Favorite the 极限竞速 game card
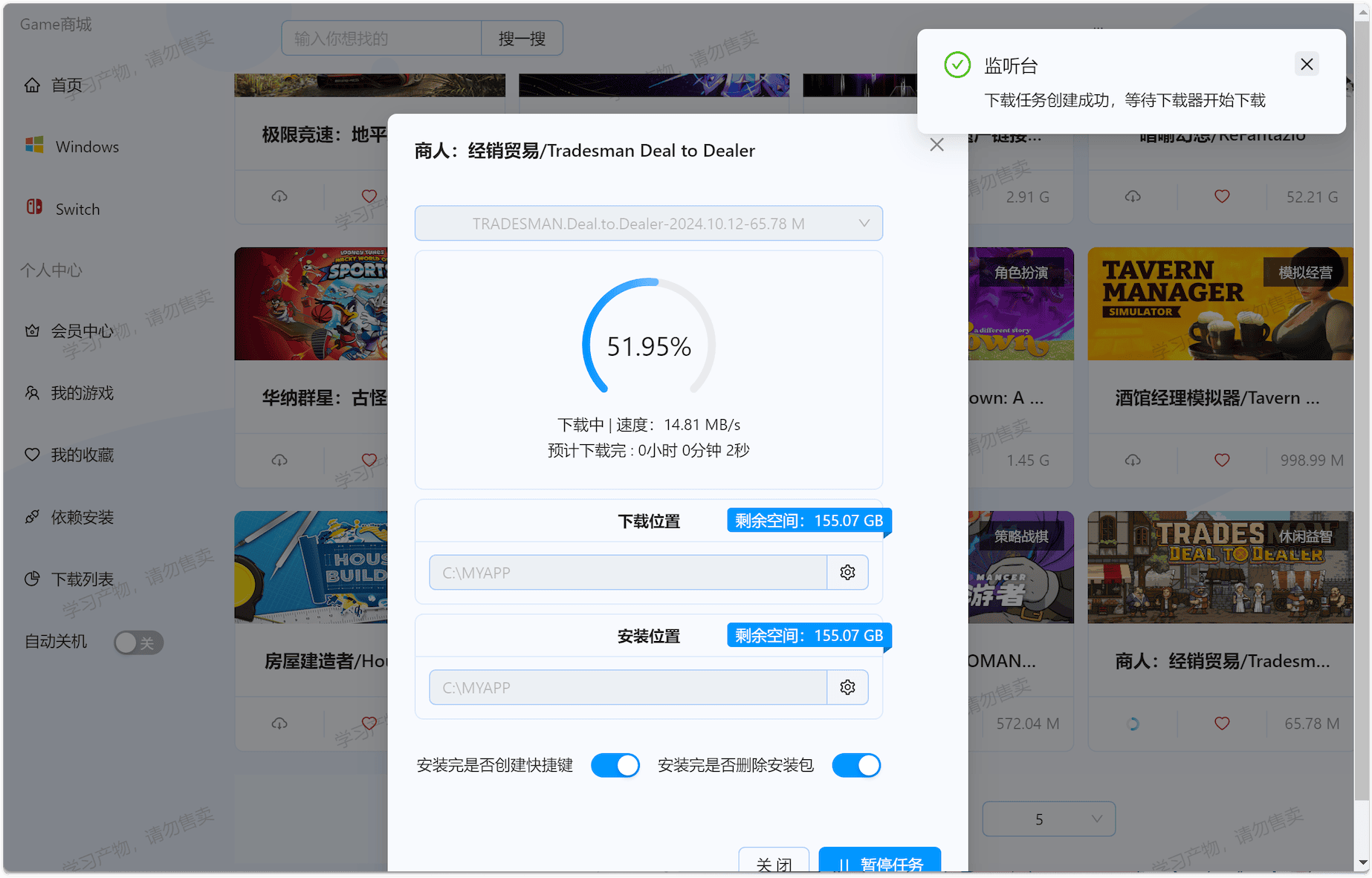The width and height of the screenshot is (1372, 878). (369, 196)
